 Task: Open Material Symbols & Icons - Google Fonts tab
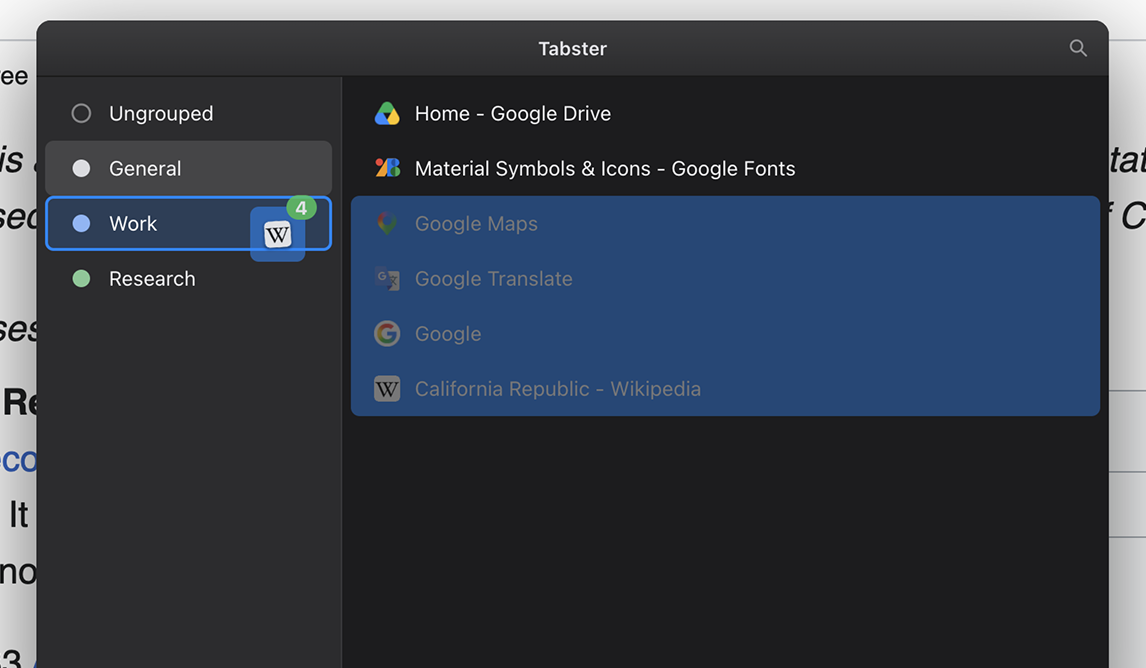point(725,168)
